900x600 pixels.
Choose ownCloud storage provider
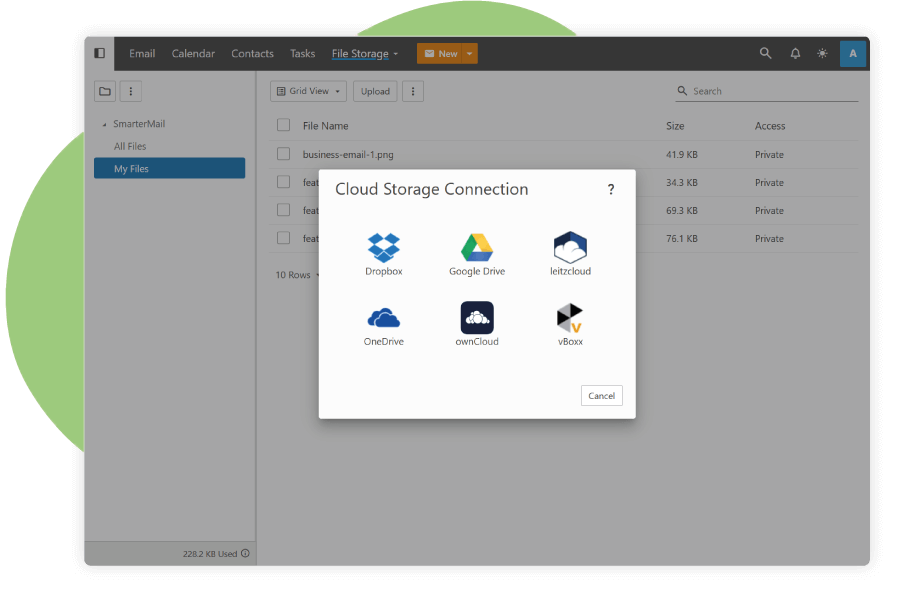pos(477,324)
